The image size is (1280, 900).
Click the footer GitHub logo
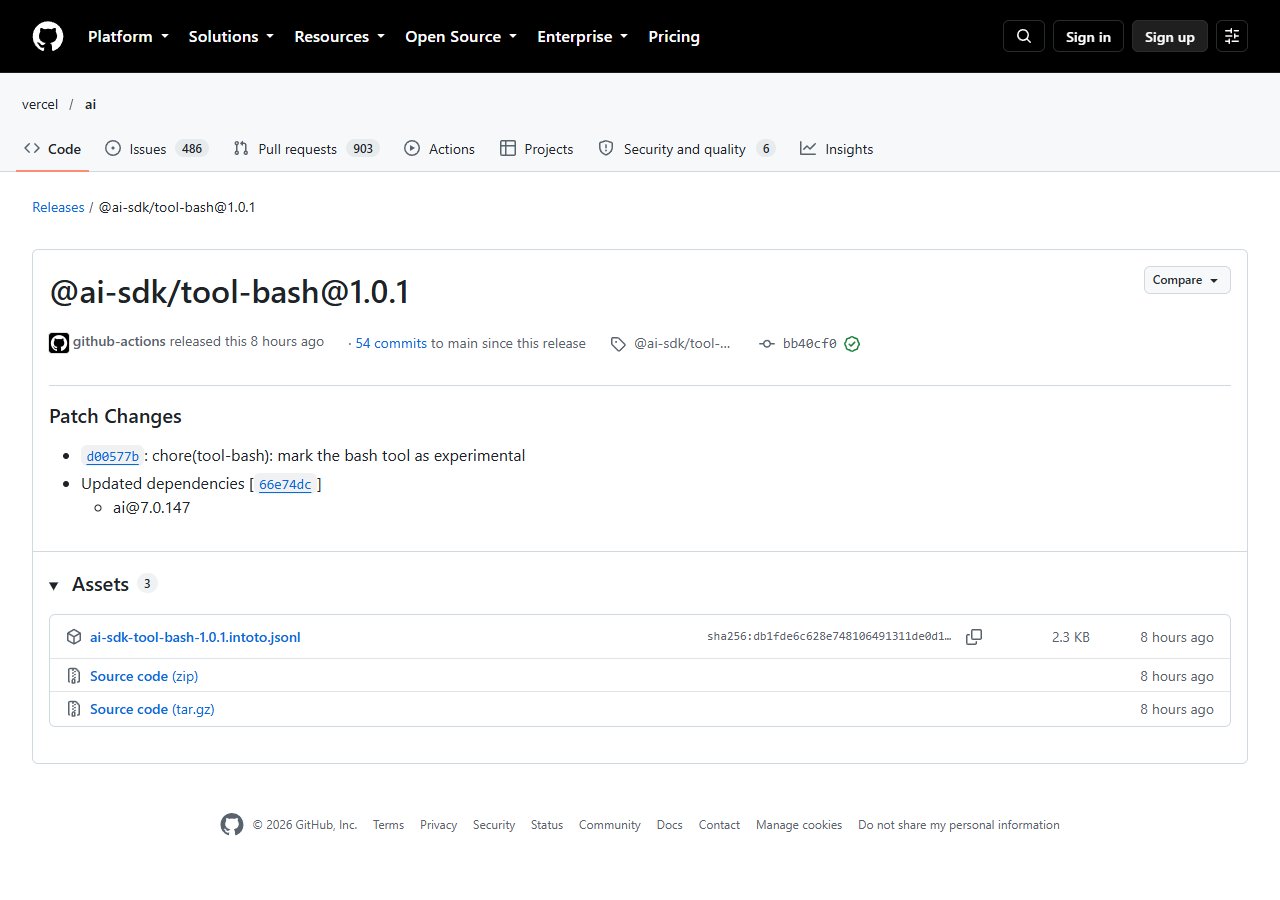point(232,825)
